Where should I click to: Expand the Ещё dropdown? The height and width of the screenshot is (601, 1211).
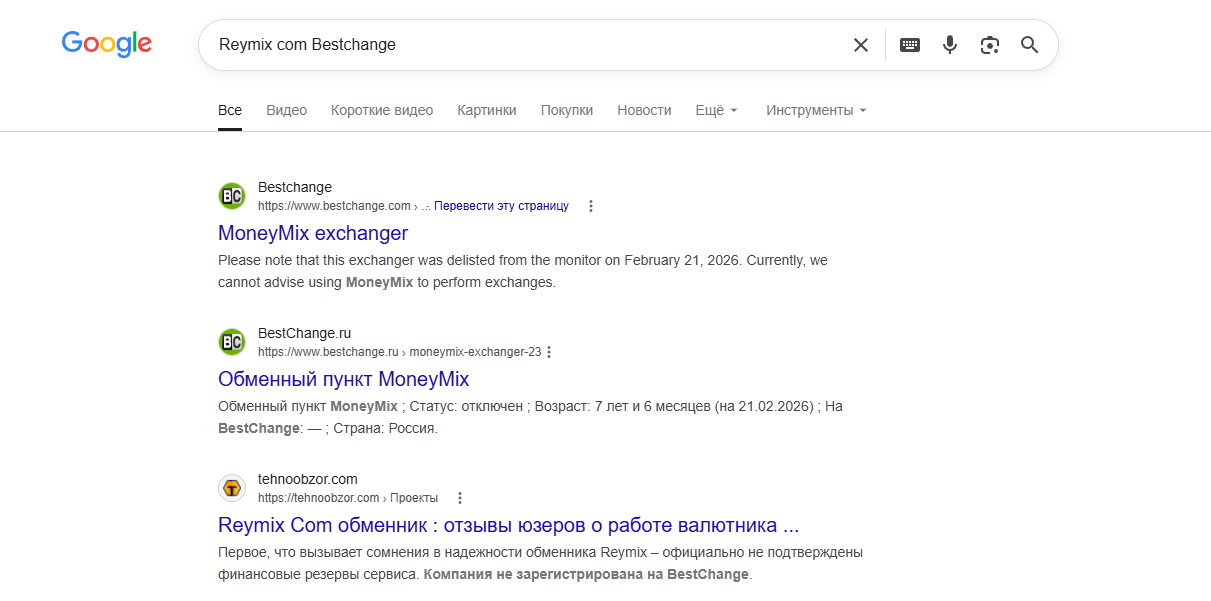[716, 110]
